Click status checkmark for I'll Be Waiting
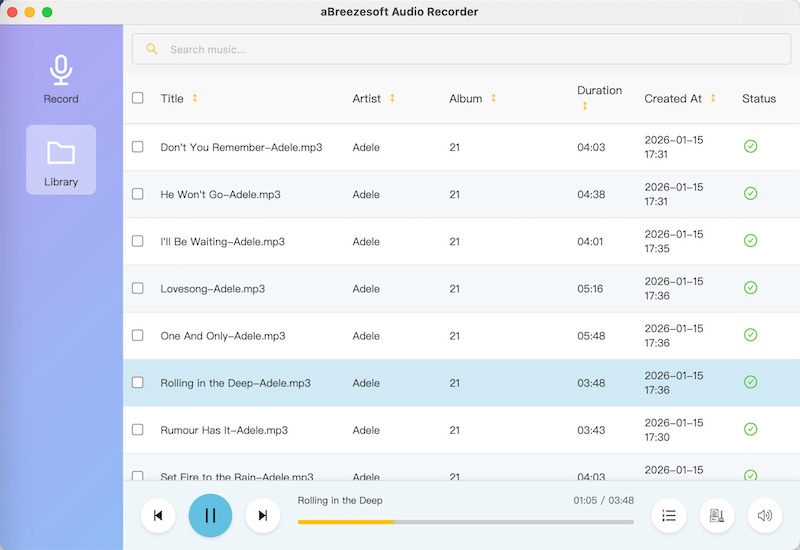Image resolution: width=800 pixels, height=550 pixels. pyautogui.click(x=751, y=240)
